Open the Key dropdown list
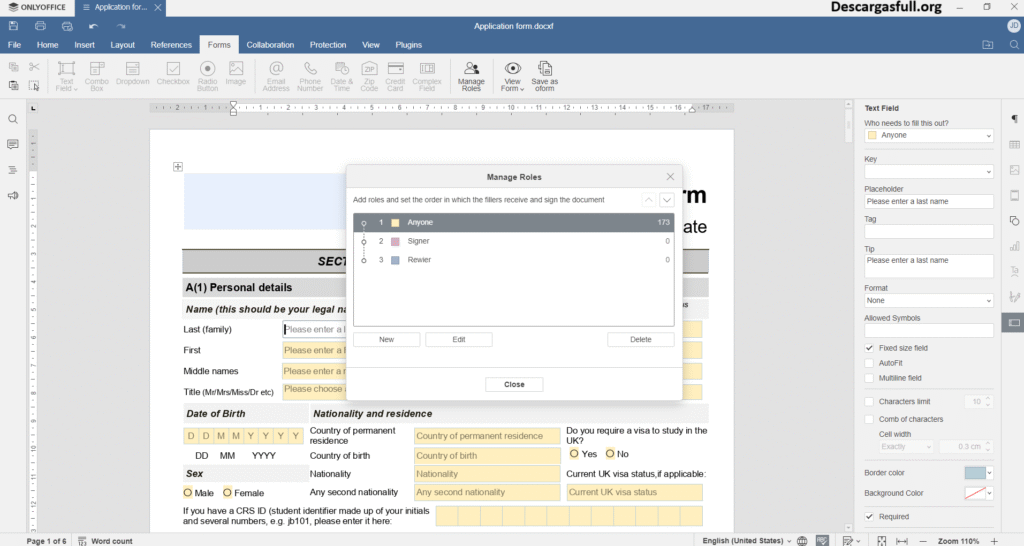The image size is (1024, 546). point(929,172)
